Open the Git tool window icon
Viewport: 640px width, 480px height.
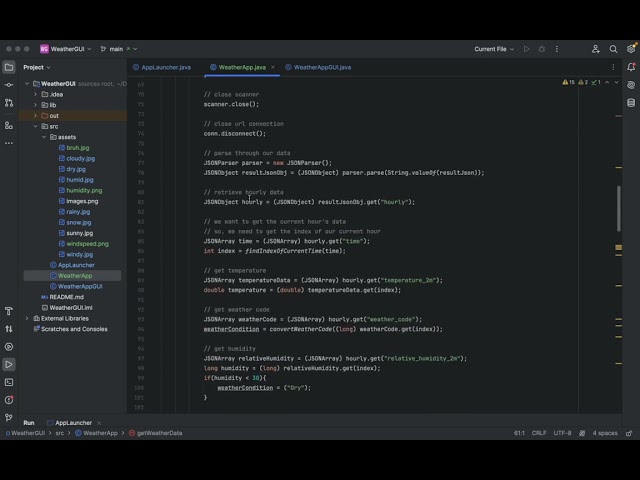click(x=9, y=418)
